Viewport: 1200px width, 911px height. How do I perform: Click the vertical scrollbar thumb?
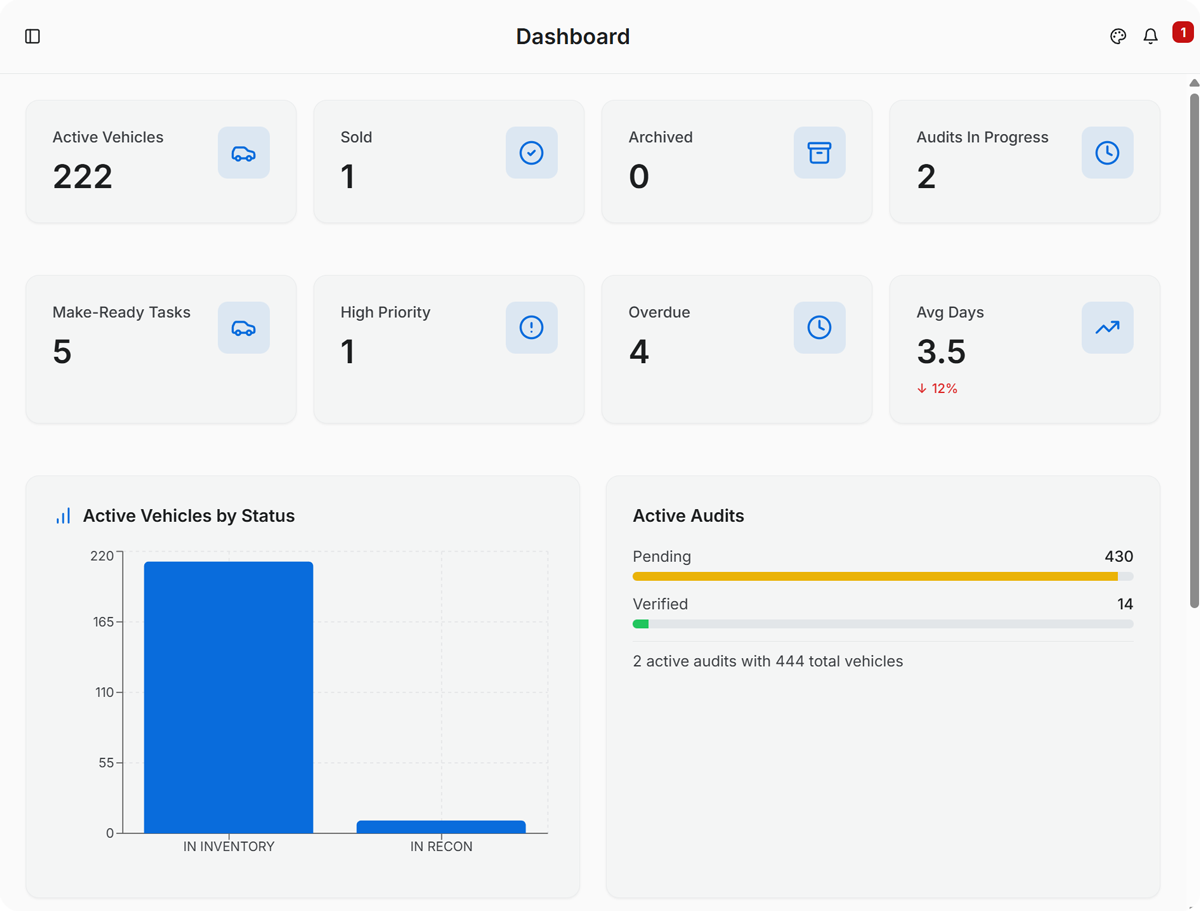(1192, 350)
